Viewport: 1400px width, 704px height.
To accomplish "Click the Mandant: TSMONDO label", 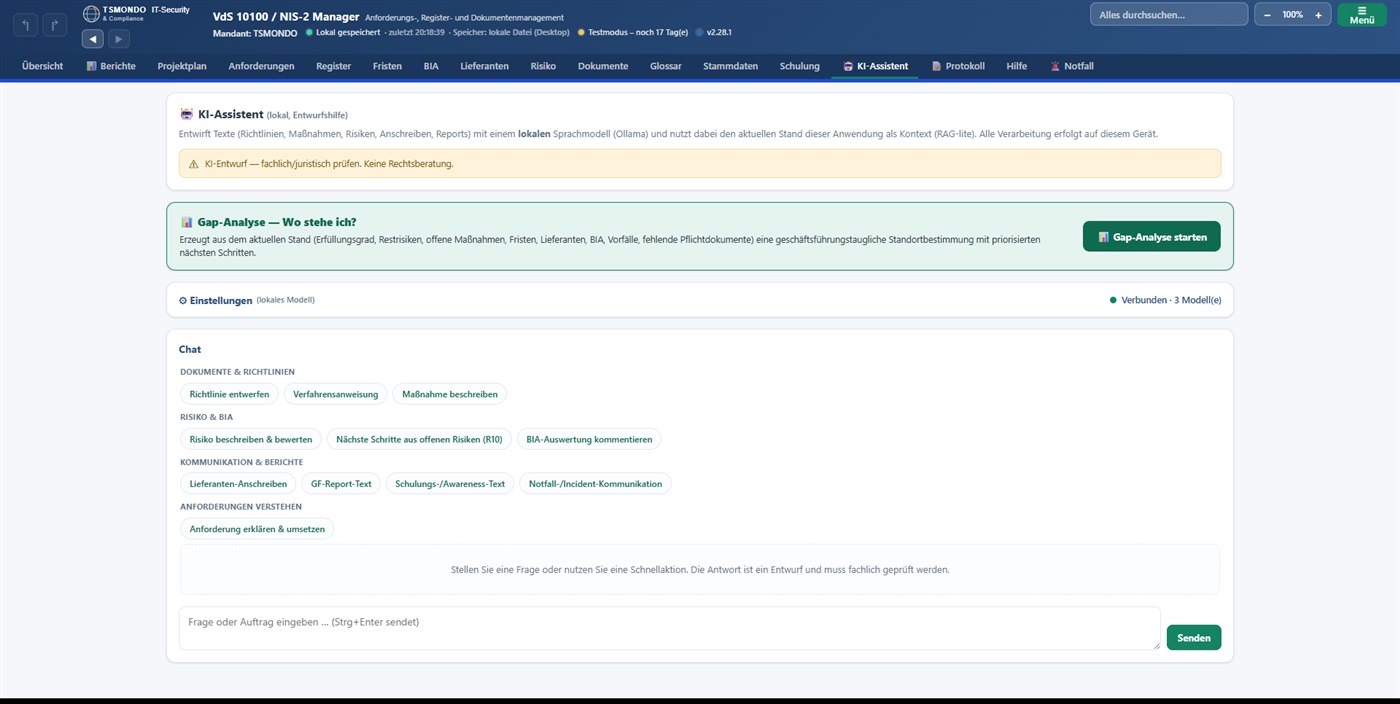I will pos(256,33).
